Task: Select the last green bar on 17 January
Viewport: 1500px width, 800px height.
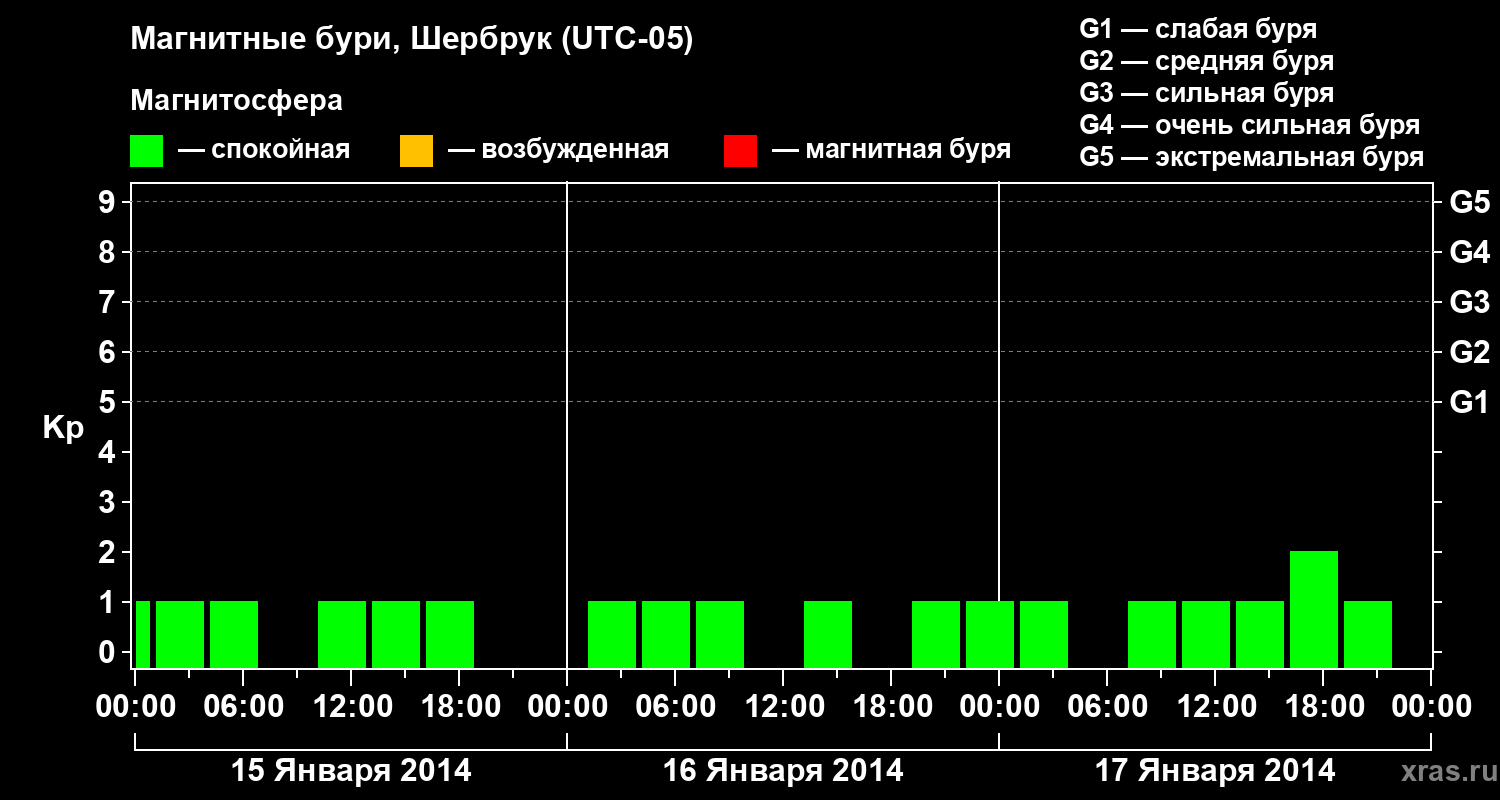Action: [1368, 634]
